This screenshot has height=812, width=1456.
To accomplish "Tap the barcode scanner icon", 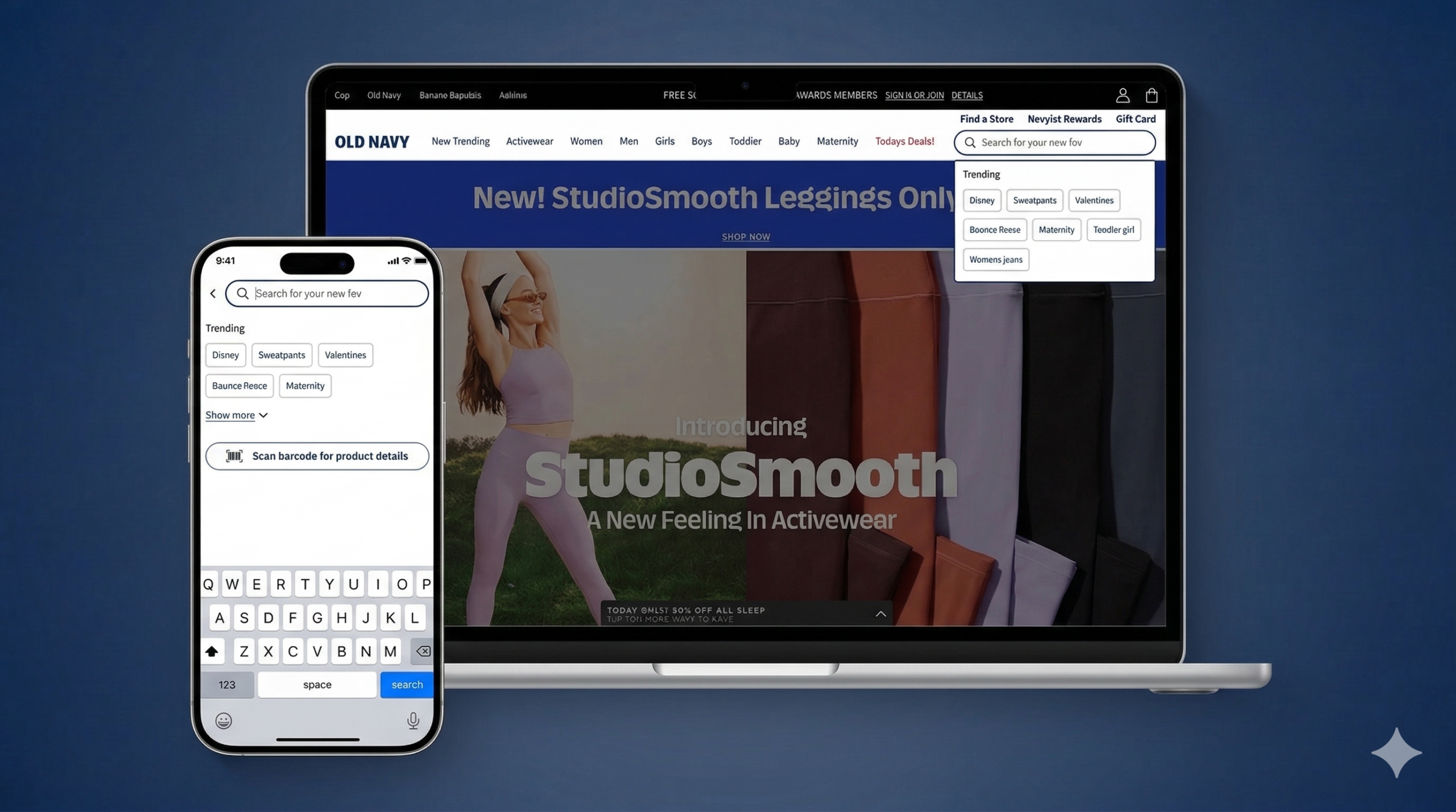I will pos(234,456).
